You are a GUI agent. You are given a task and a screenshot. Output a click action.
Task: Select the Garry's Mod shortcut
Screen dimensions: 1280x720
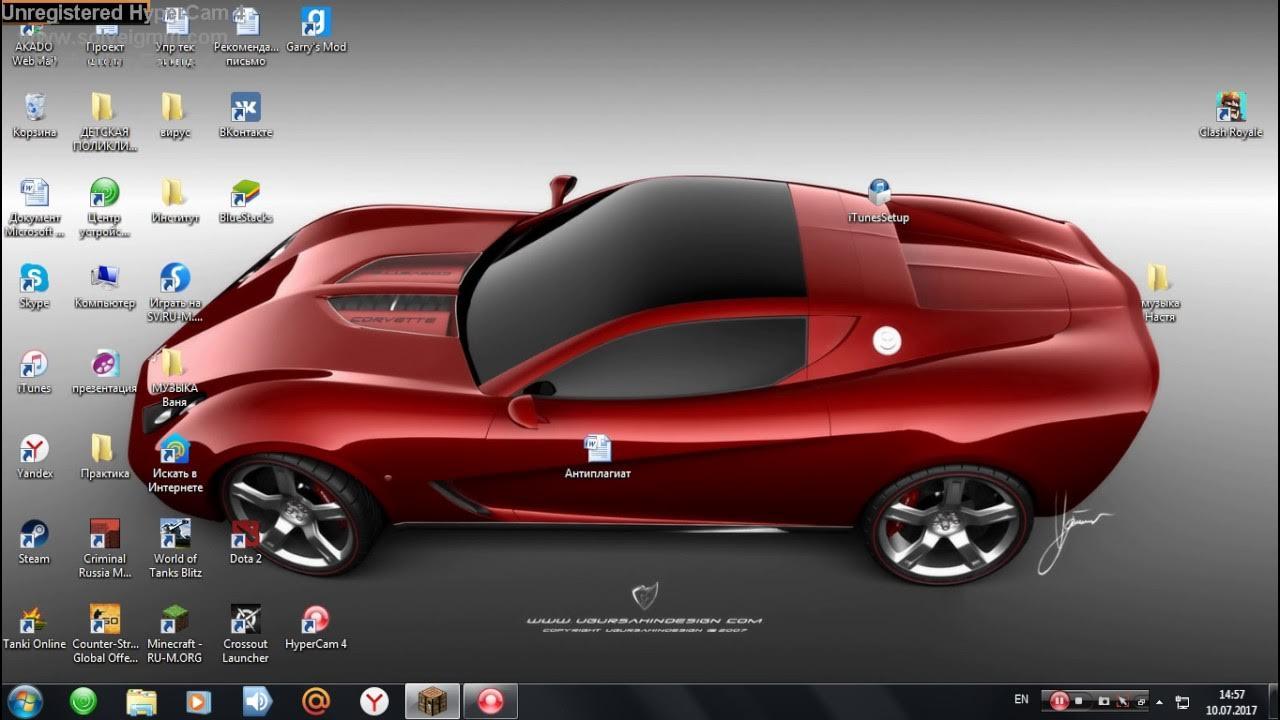[316, 23]
